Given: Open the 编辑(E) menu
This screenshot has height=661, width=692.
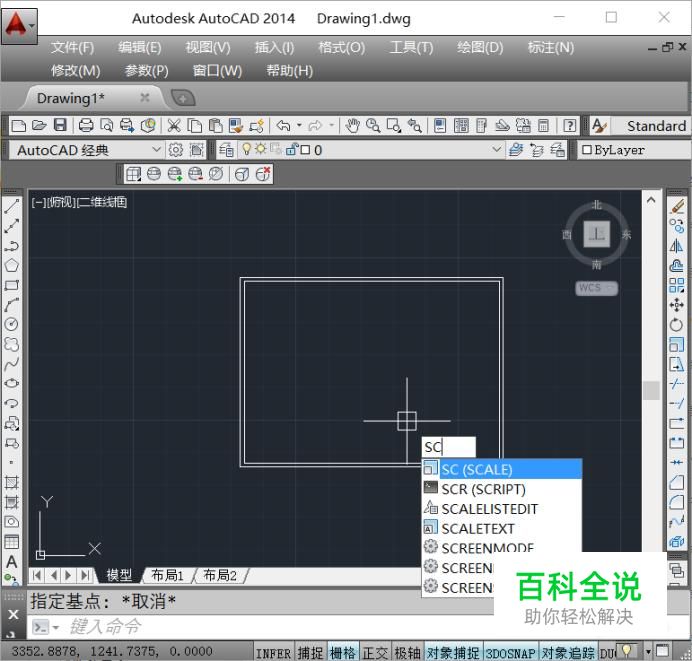Looking at the screenshot, I should tap(139, 47).
